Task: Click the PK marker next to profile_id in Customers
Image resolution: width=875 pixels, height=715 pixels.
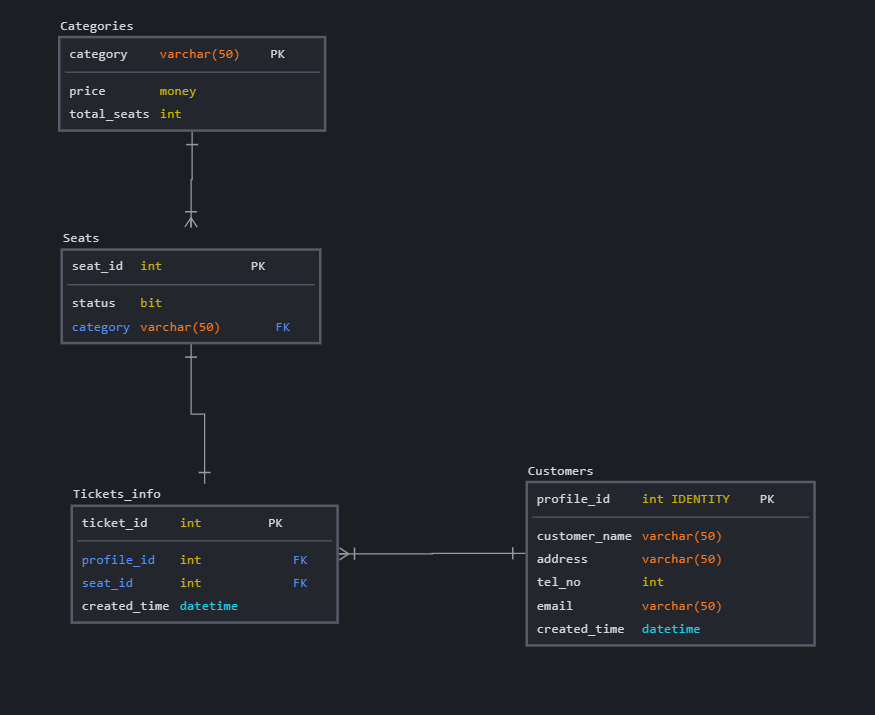Action: coord(767,499)
